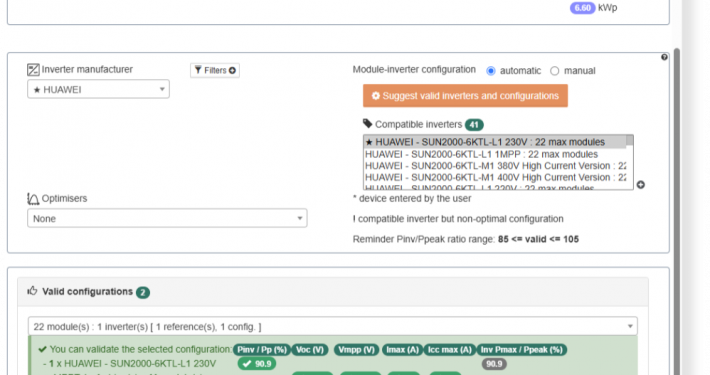
Task: Click the Icc max (A) column tag
Action: pyautogui.click(x=450, y=350)
